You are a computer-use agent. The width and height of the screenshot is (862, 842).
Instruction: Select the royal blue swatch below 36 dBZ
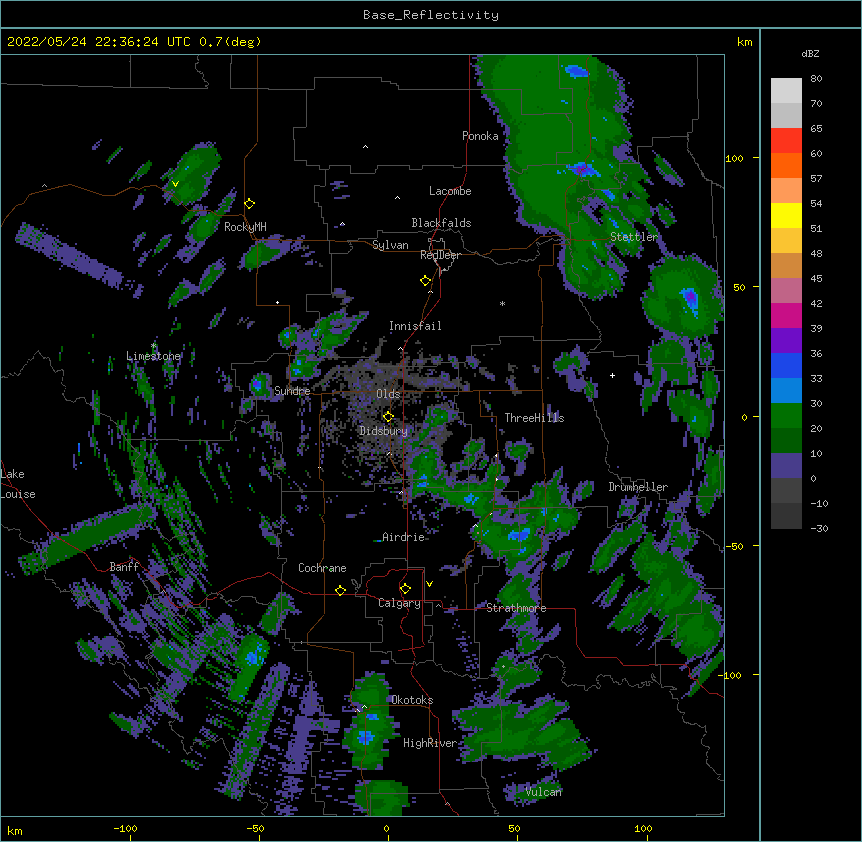pos(786,365)
